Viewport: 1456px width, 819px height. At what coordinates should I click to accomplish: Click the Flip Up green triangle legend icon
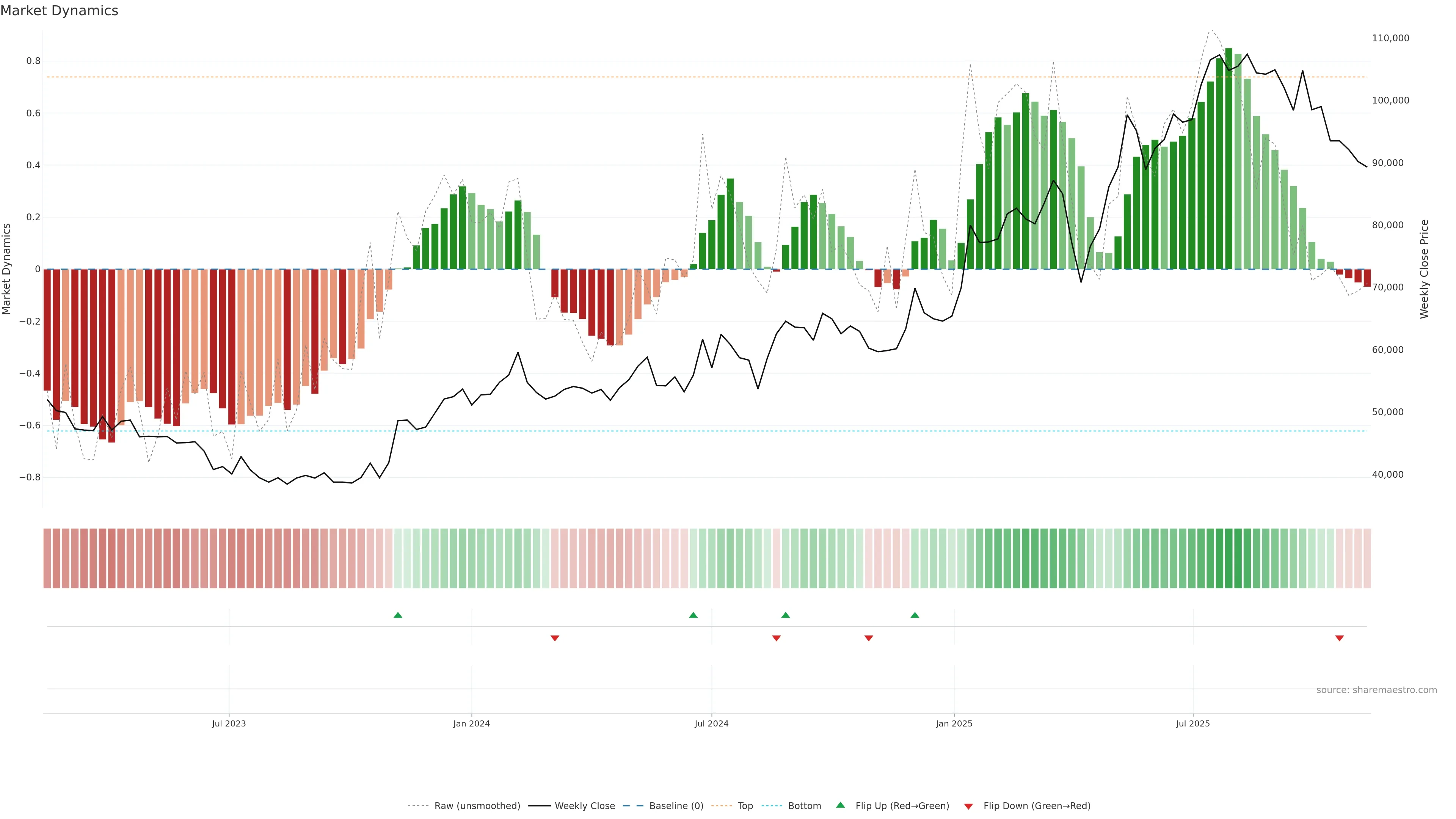[841, 805]
